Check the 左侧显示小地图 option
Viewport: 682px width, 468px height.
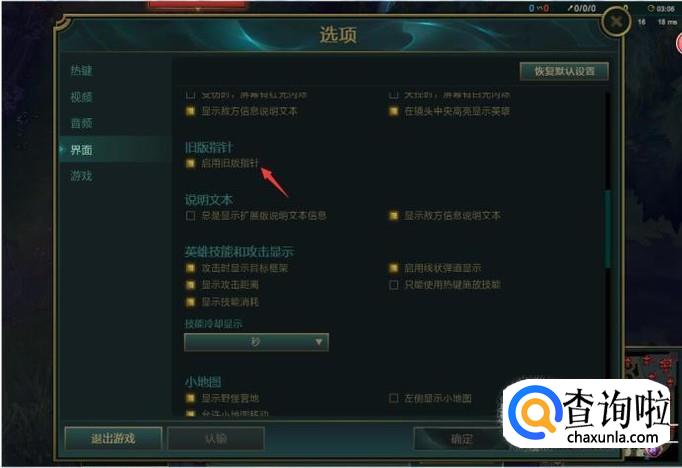tap(394, 398)
